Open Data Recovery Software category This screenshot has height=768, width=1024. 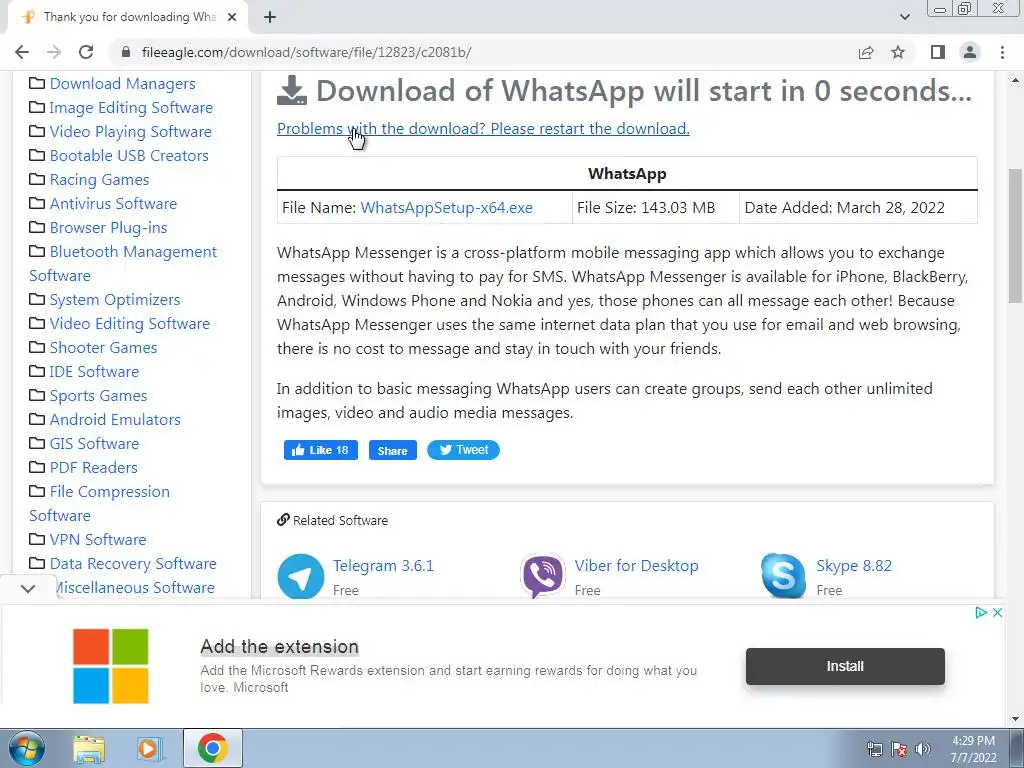click(133, 564)
